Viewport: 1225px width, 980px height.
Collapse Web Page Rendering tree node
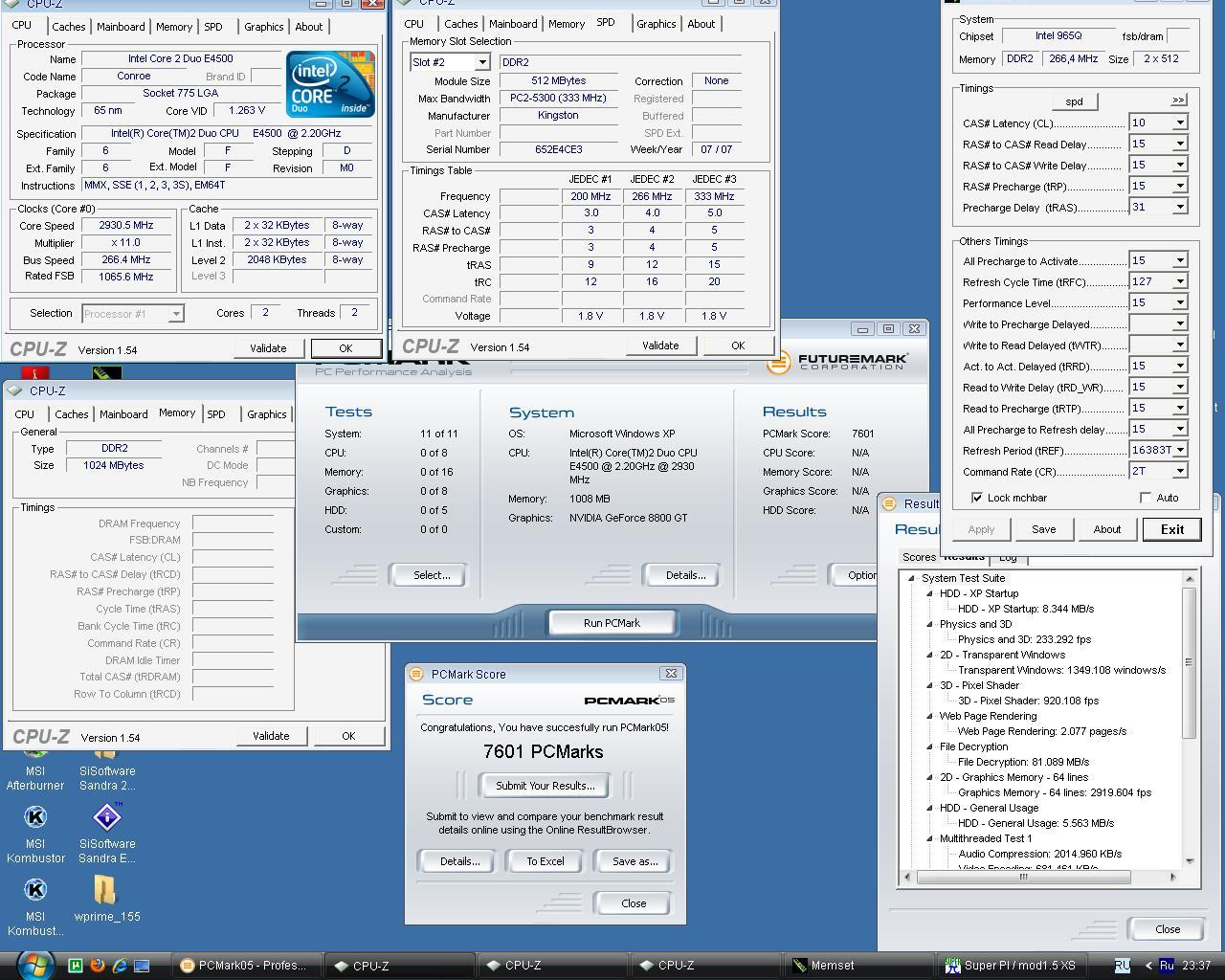[929, 716]
